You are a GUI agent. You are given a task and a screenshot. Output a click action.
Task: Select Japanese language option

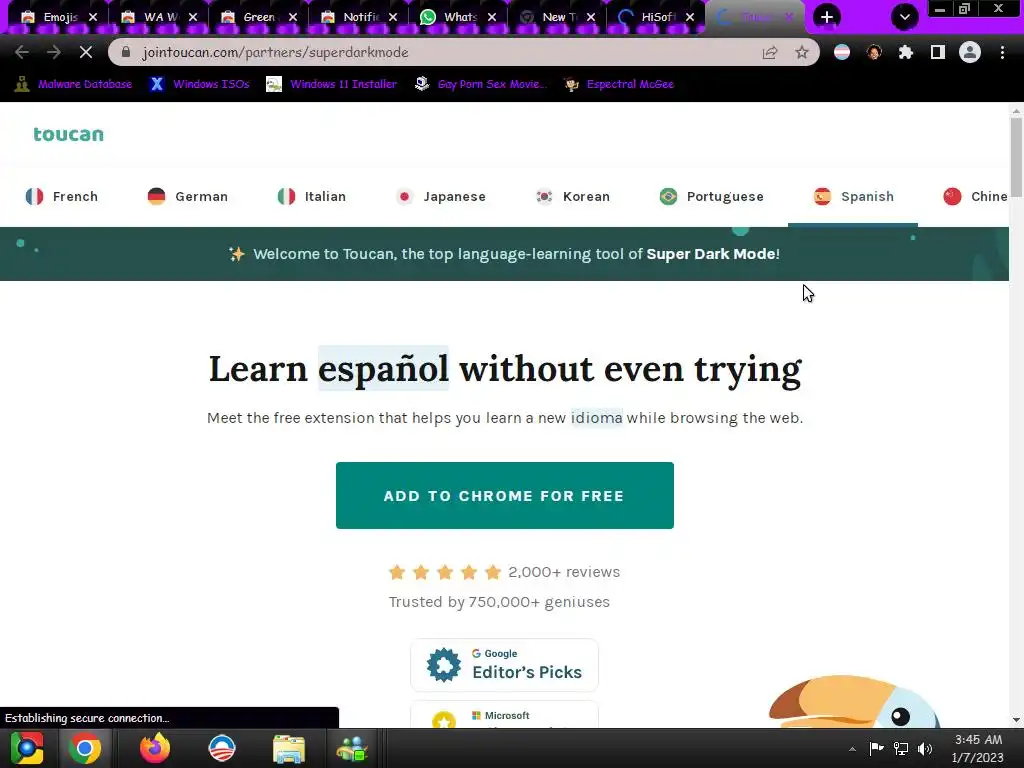pos(441,197)
